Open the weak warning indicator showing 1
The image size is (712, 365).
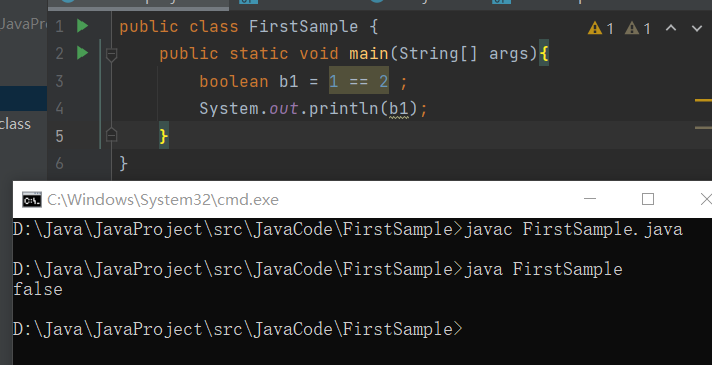638,29
